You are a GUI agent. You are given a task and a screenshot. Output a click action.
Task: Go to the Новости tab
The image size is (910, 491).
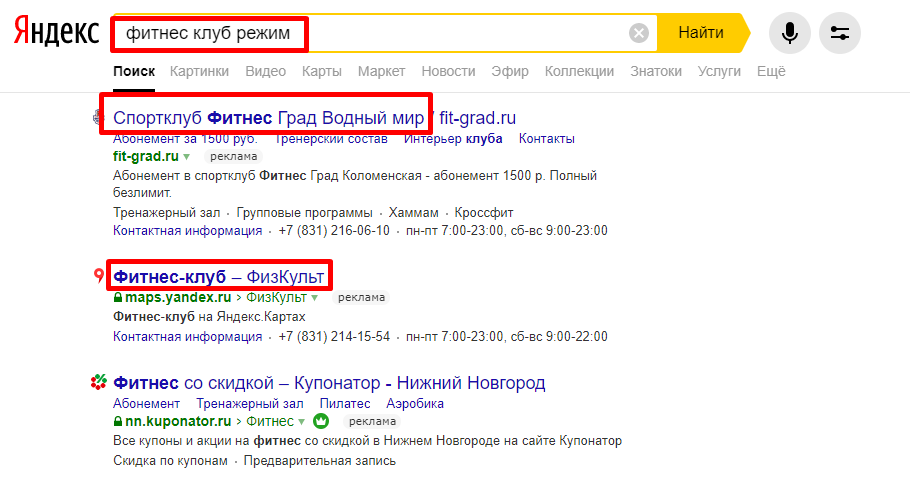coord(448,71)
